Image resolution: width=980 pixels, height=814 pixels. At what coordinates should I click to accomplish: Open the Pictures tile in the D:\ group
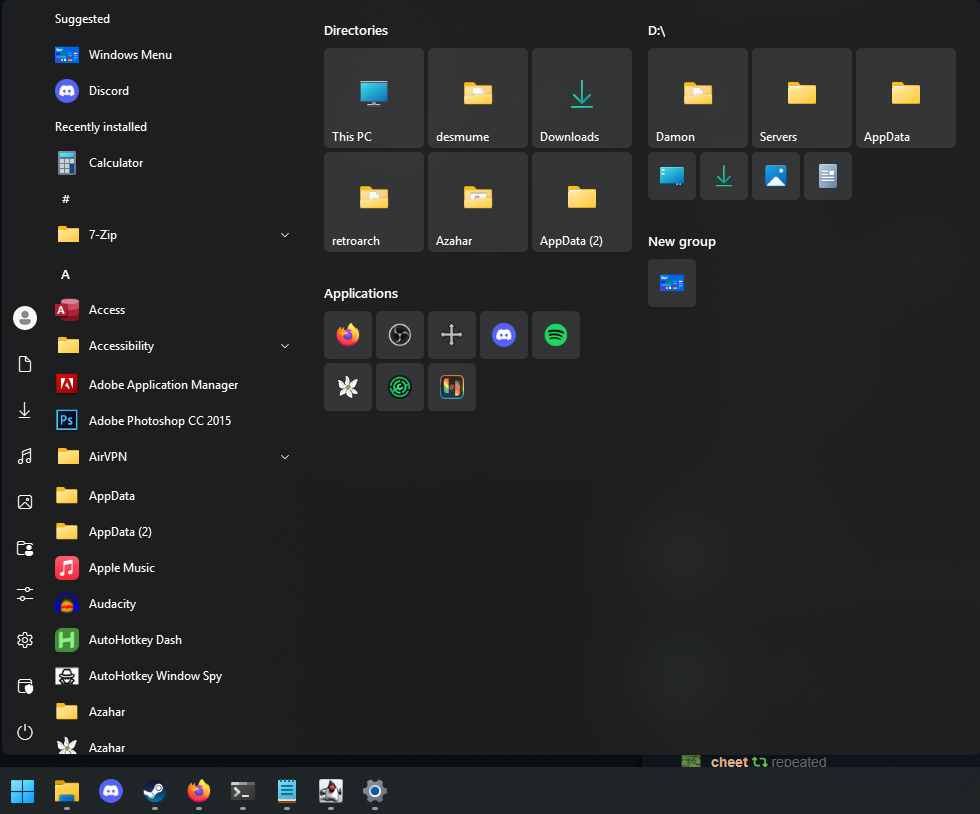tap(776, 176)
